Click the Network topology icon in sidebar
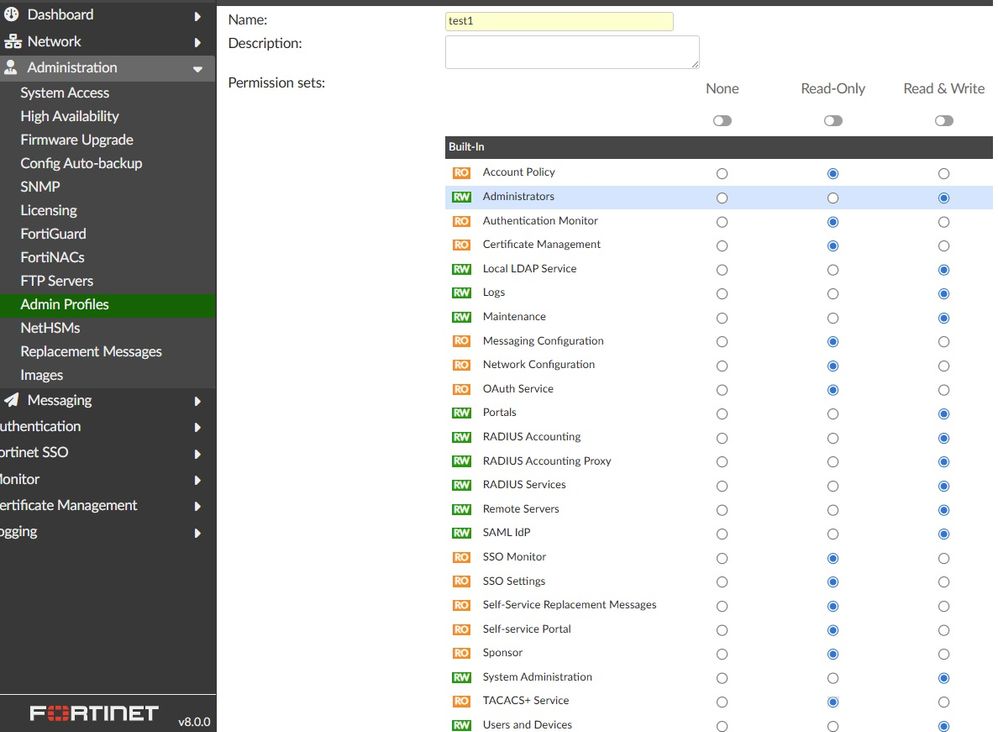 (x=12, y=42)
